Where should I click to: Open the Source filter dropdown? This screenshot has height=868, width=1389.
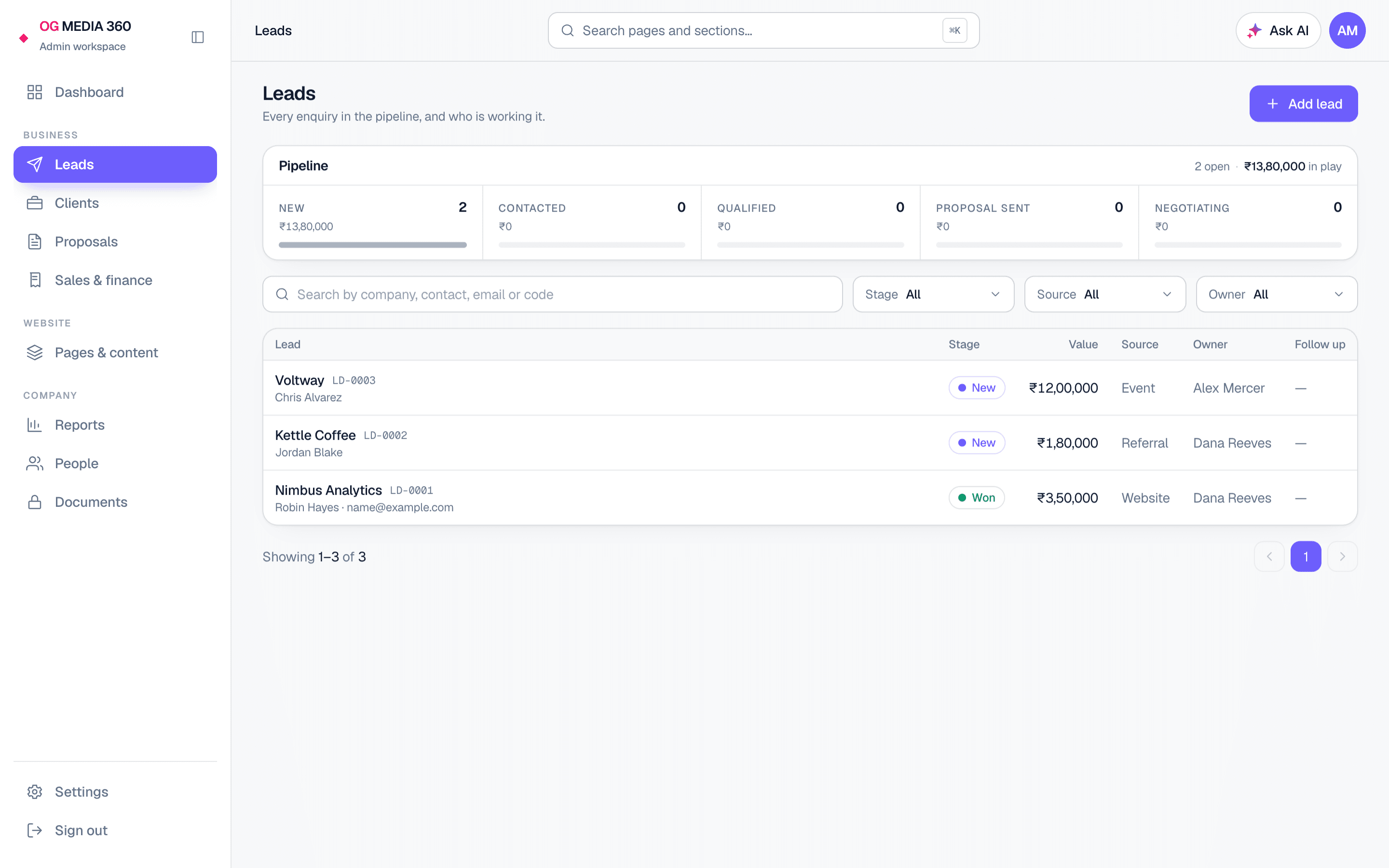tap(1105, 295)
